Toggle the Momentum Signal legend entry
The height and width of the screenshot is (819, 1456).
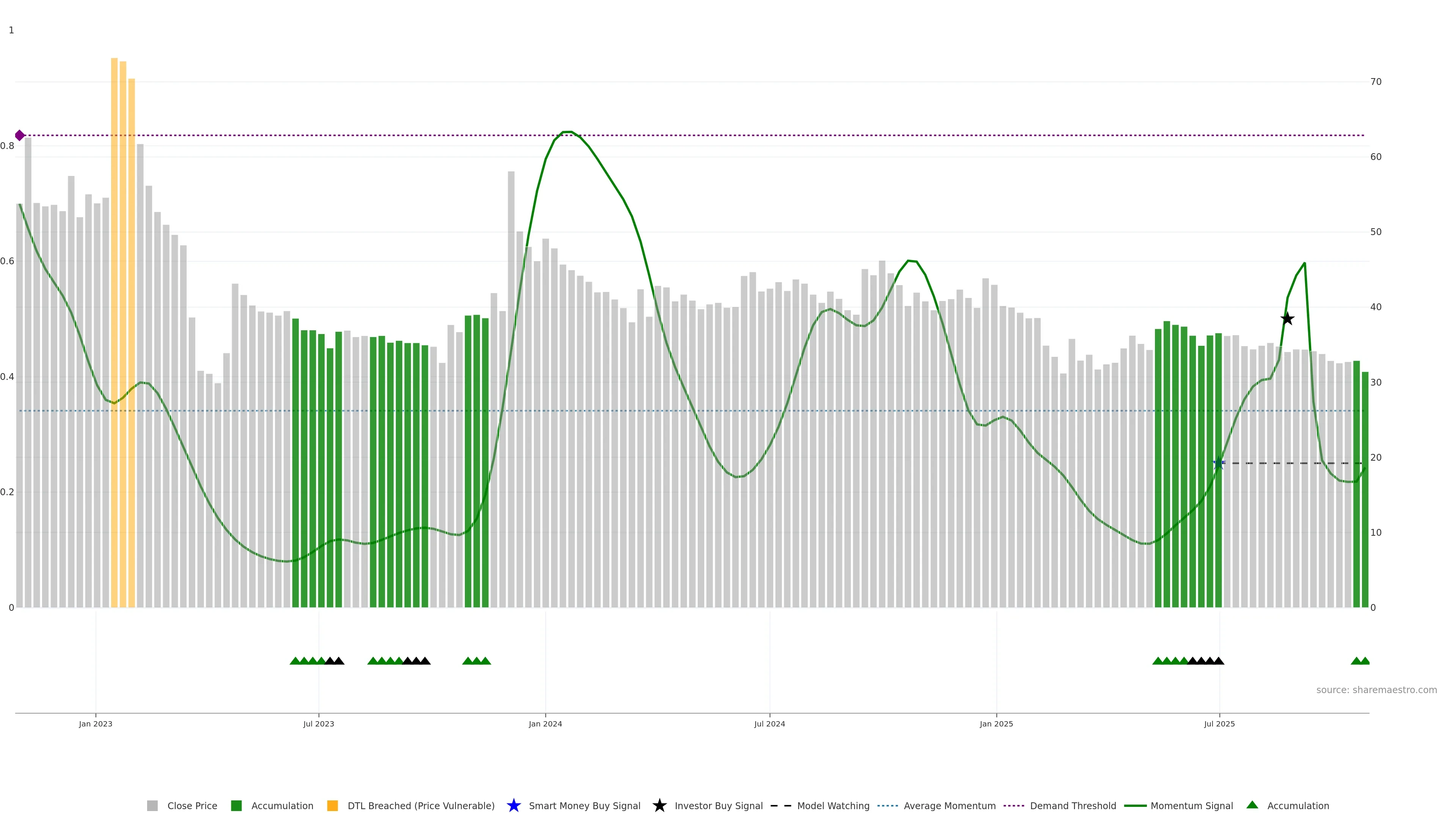(x=1191, y=805)
